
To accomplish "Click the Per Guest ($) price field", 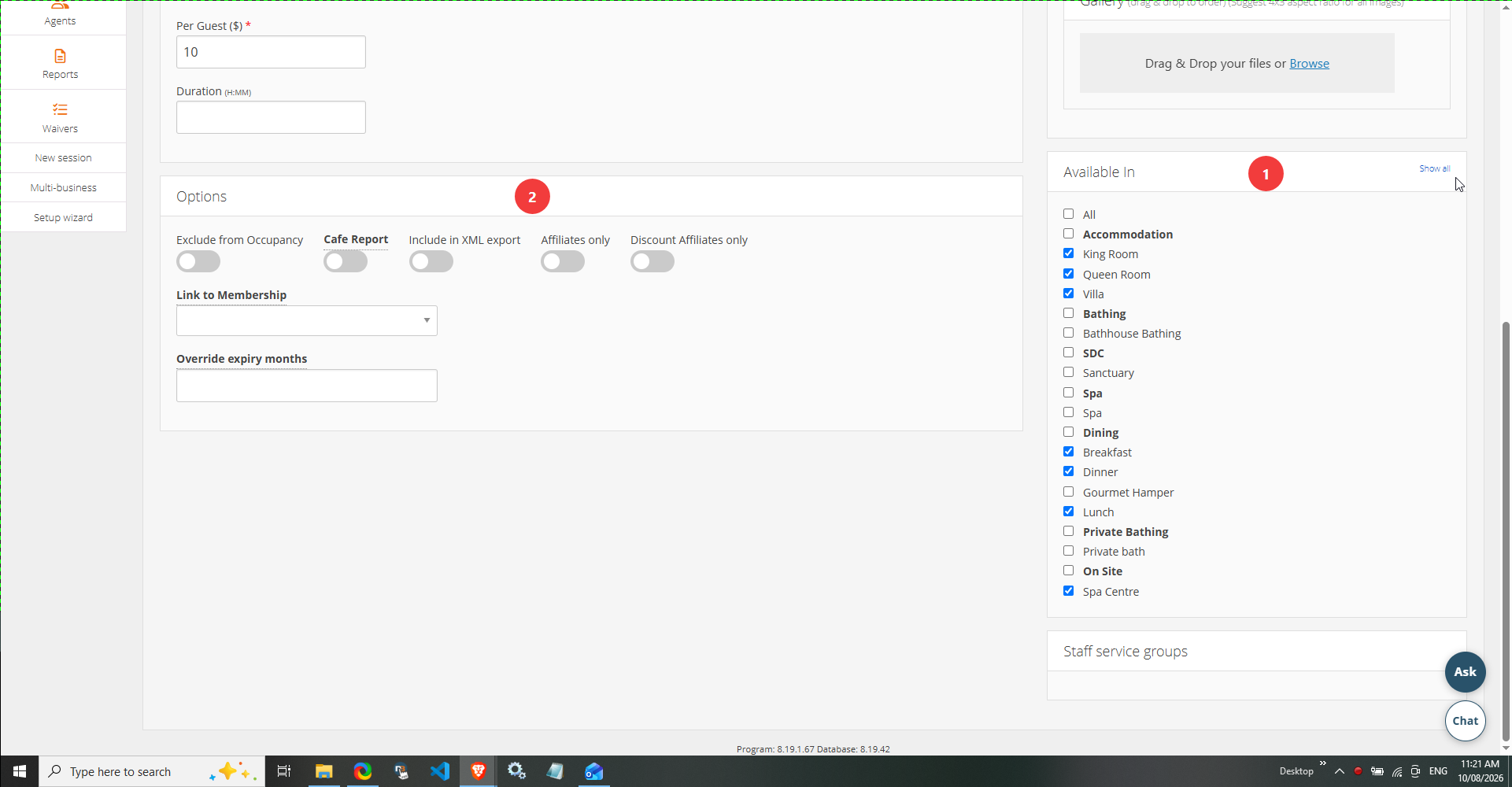I will pyautogui.click(x=271, y=52).
